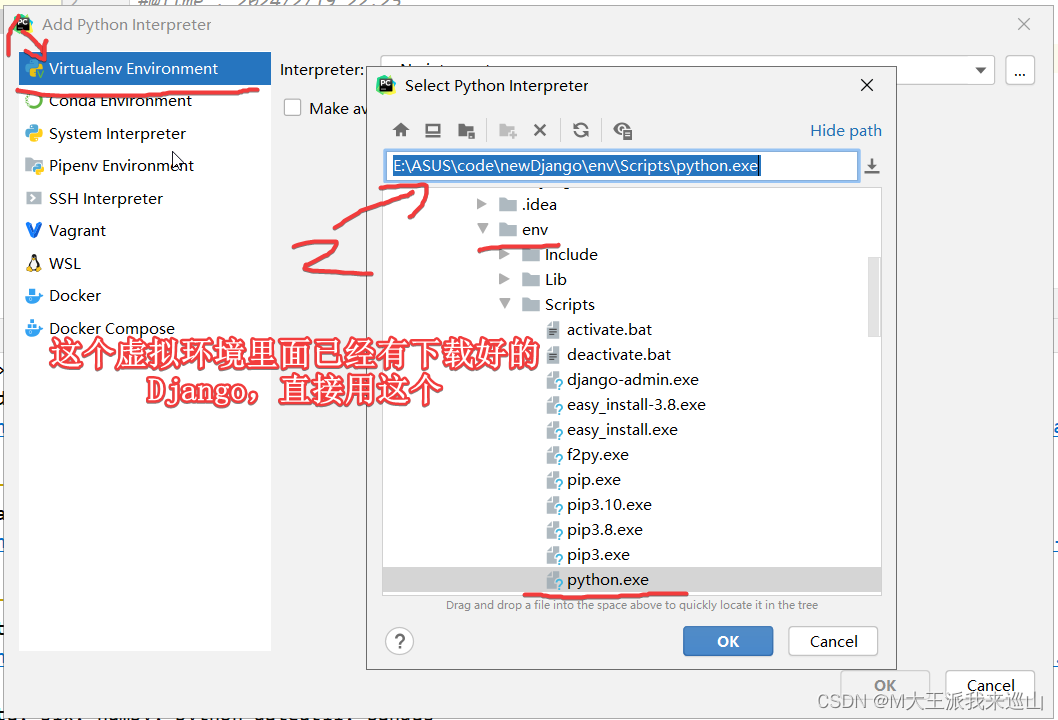Click the Home directory toolbar icon
This screenshot has height=720, width=1058.
[401, 130]
